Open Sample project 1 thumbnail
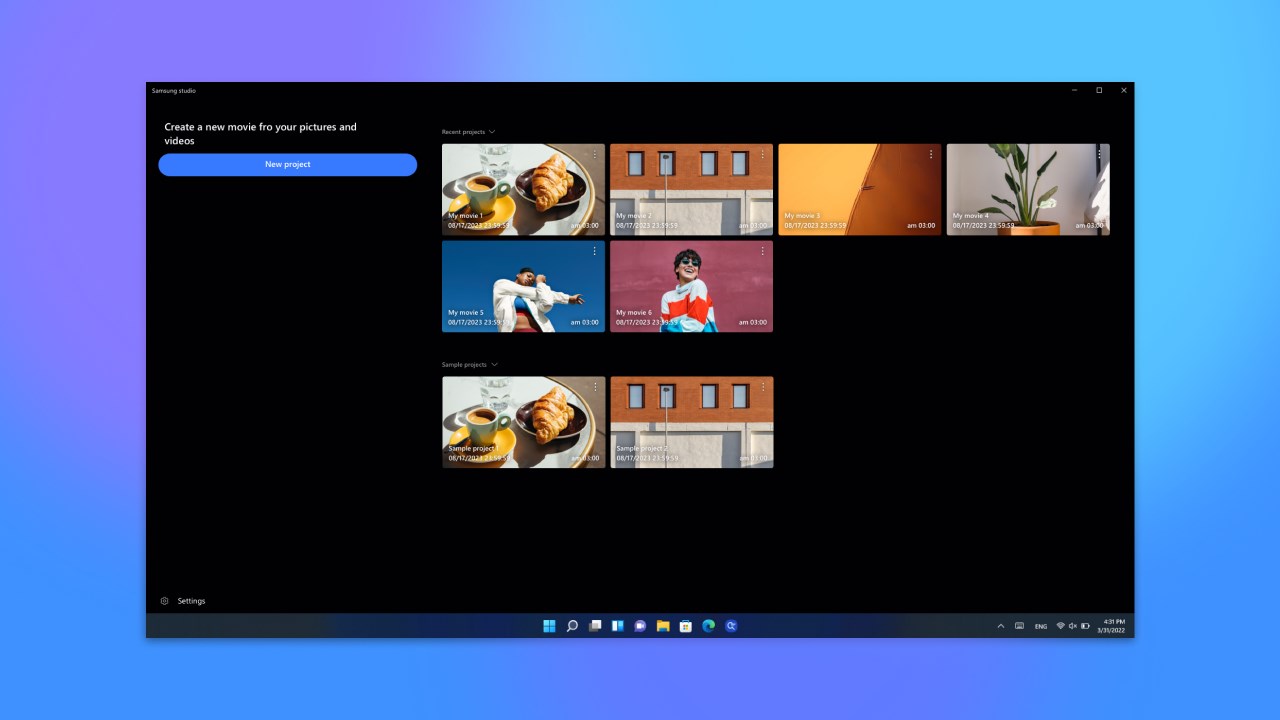The width and height of the screenshot is (1280, 720). (523, 422)
